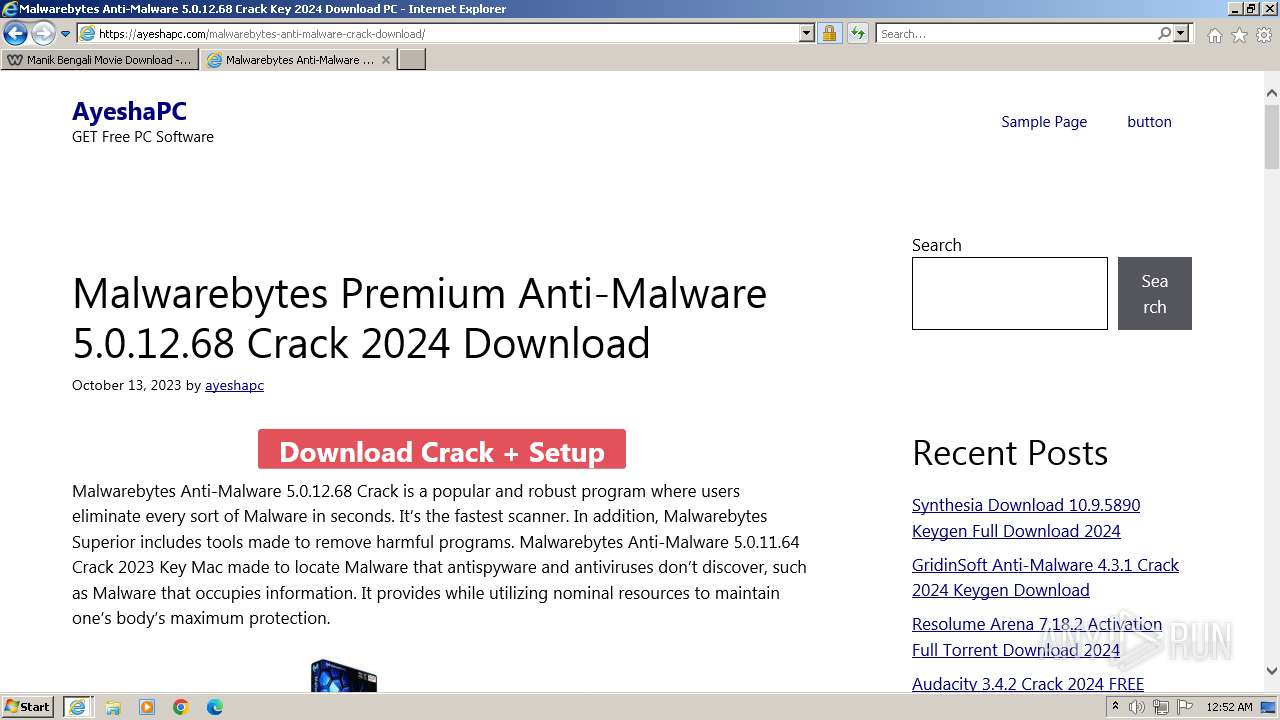Image resolution: width=1280 pixels, height=720 pixels.
Task: Click the GET Free PC Software tagline
Action: [143, 137]
